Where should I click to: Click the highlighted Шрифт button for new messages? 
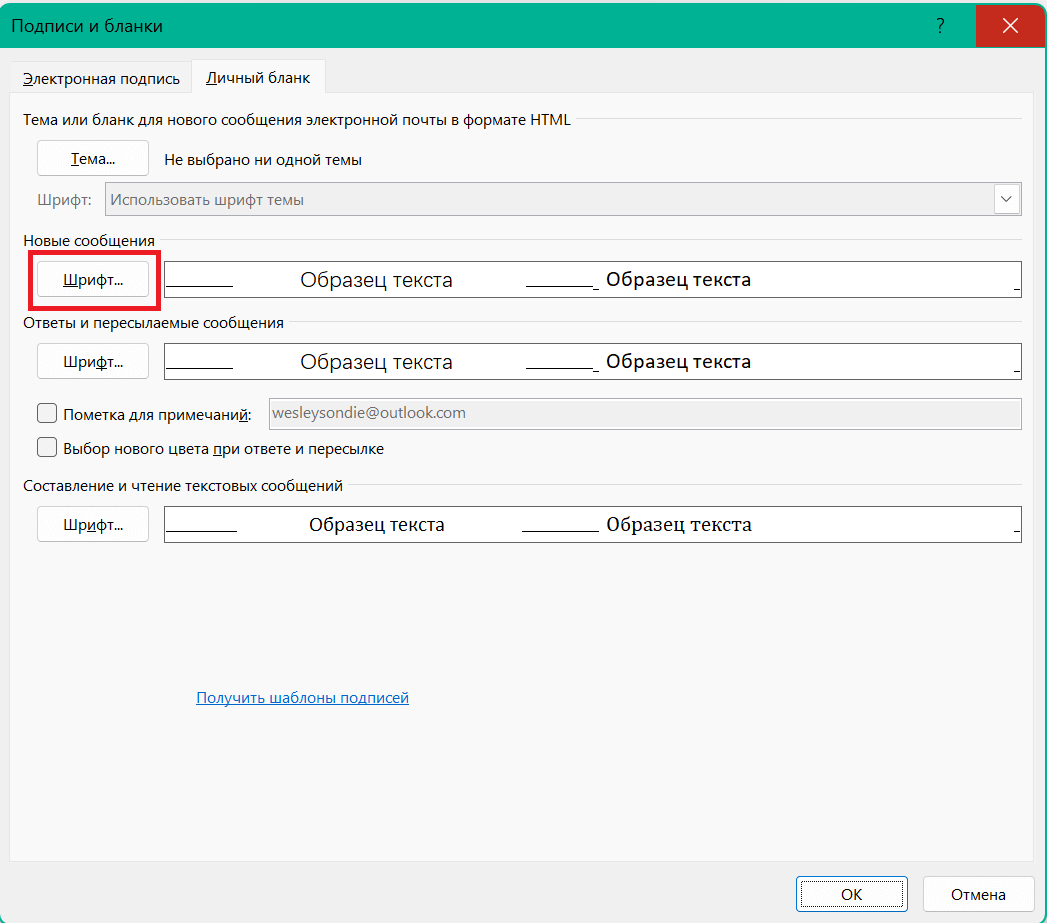pos(92,279)
